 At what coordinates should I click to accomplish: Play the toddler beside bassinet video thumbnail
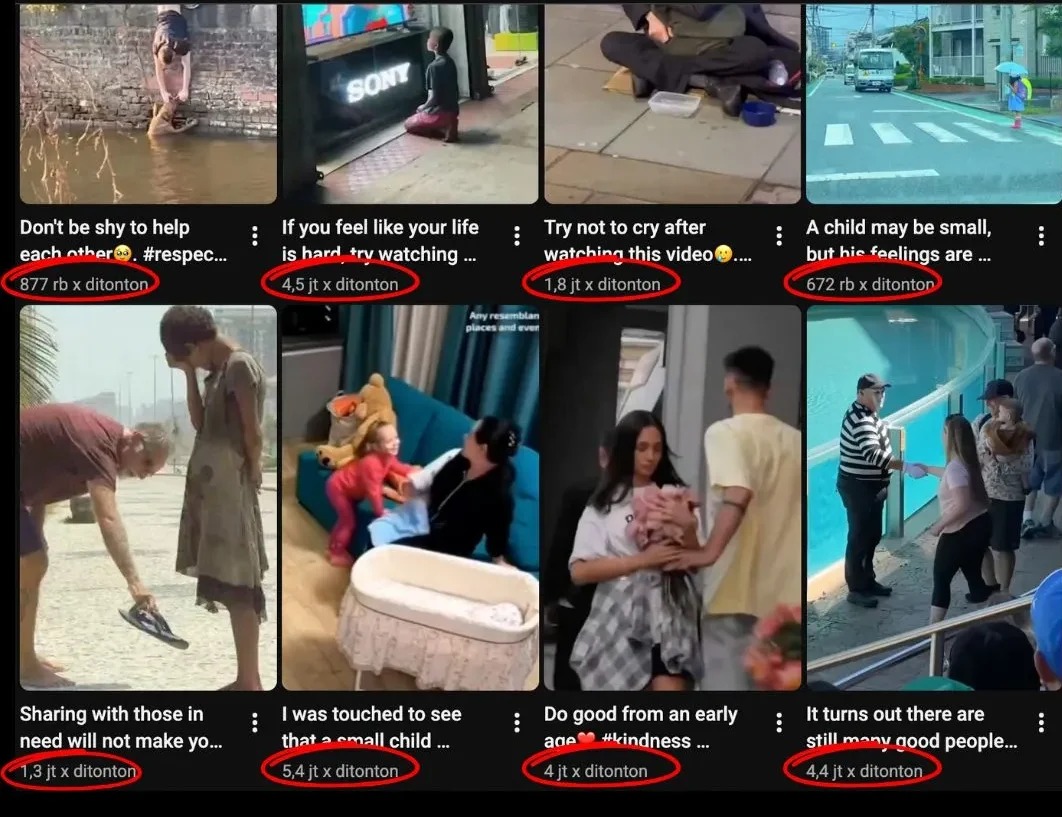pyautogui.click(x=410, y=498)
